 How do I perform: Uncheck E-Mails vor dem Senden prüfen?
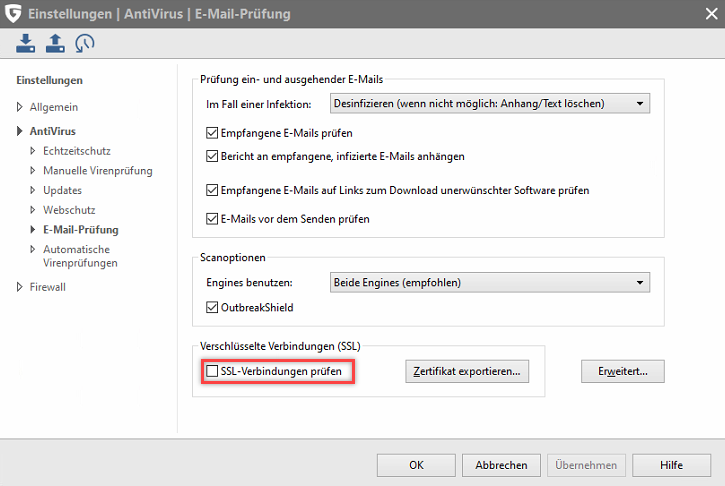point(212,219)
